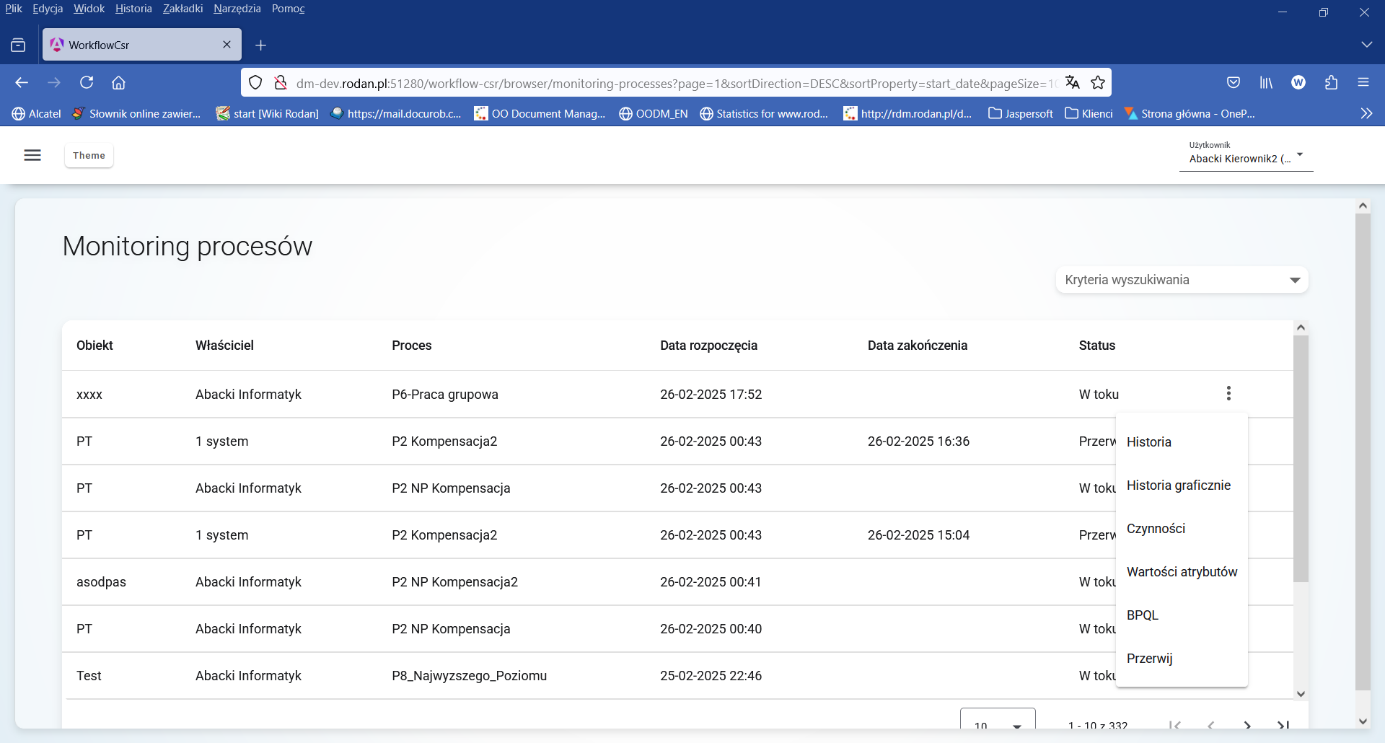Toggle tracking protection shield
This screenshot has height=743, width=1385.
[x=255, y=83]
